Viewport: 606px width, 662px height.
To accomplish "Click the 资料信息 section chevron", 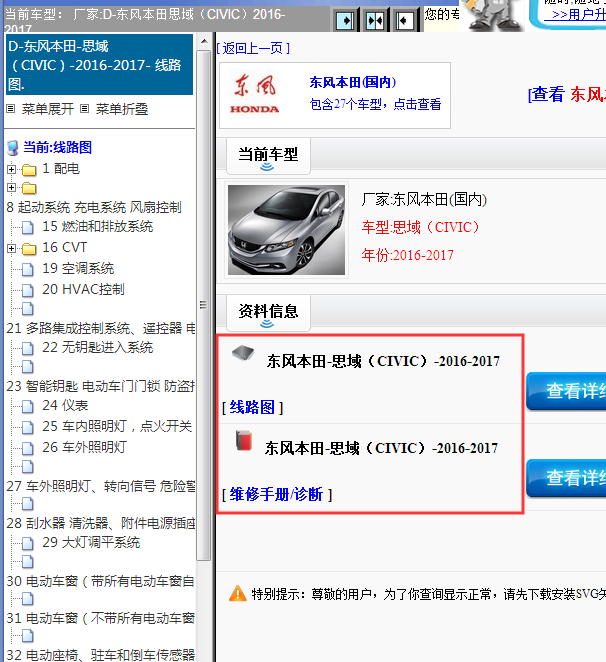I will [x=267, y=324].
